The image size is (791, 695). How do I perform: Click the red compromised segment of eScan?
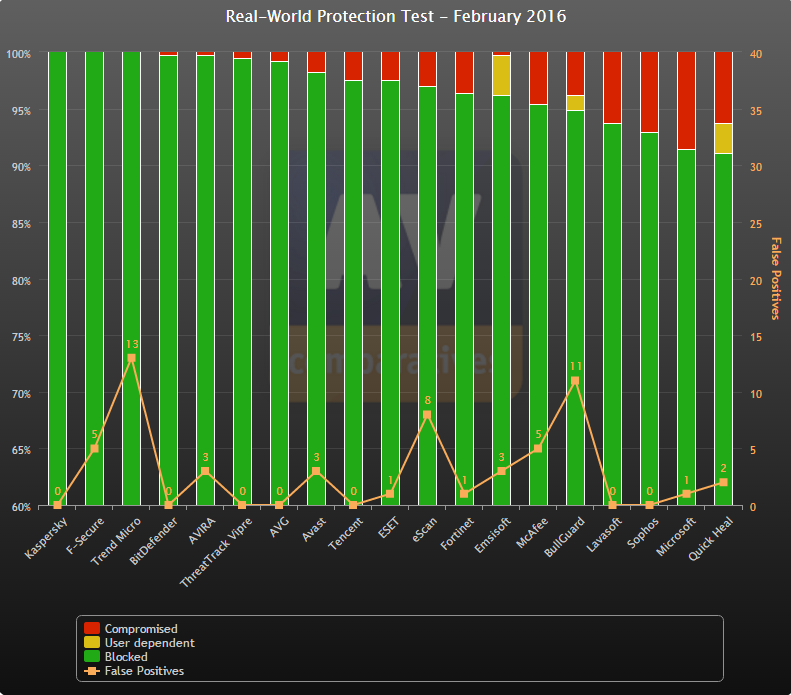427,69
